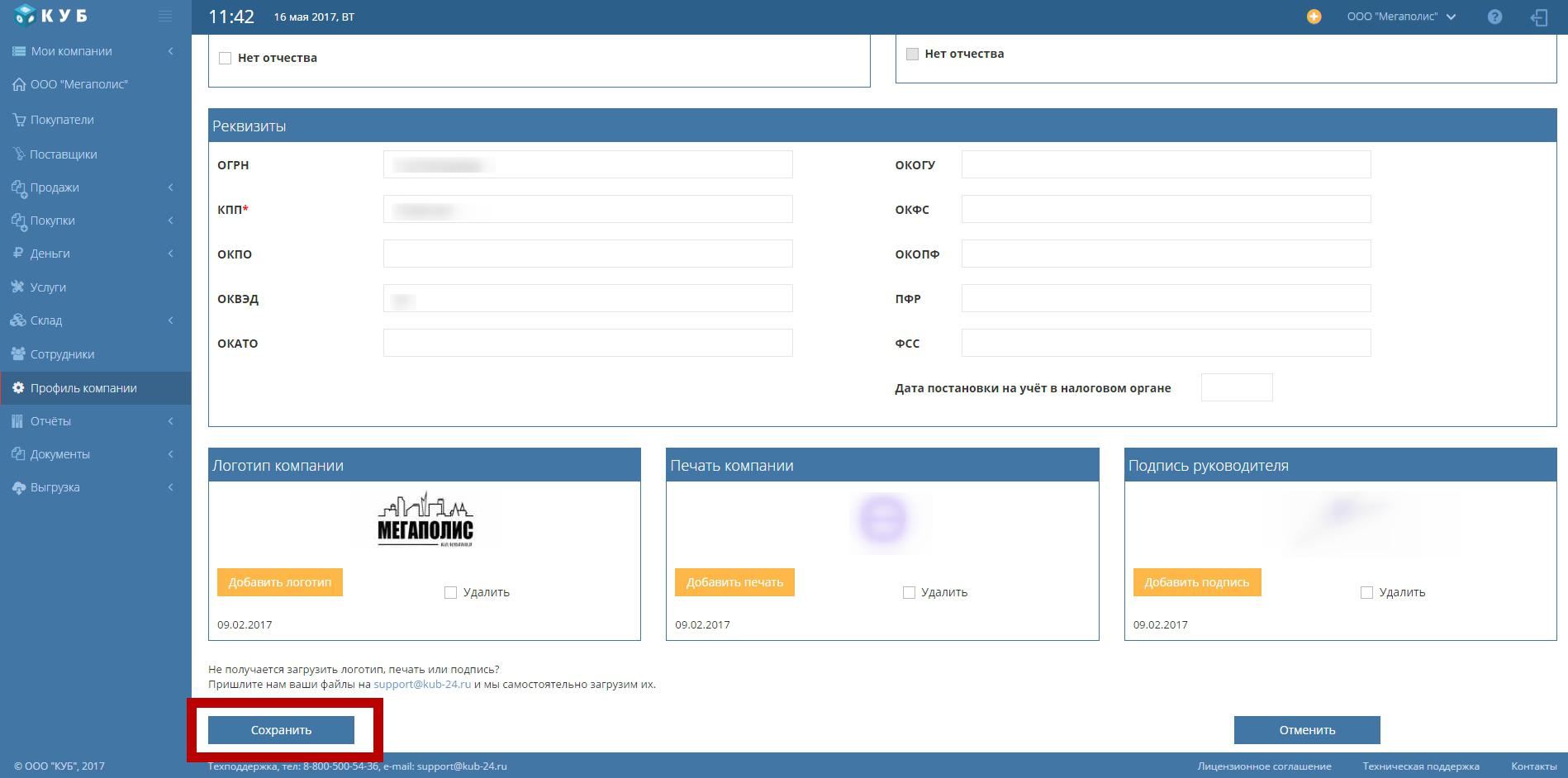Viewport: 1568px width, 778px height.
Task: Click the KUB cube logo icon
Action: point(26,14)
